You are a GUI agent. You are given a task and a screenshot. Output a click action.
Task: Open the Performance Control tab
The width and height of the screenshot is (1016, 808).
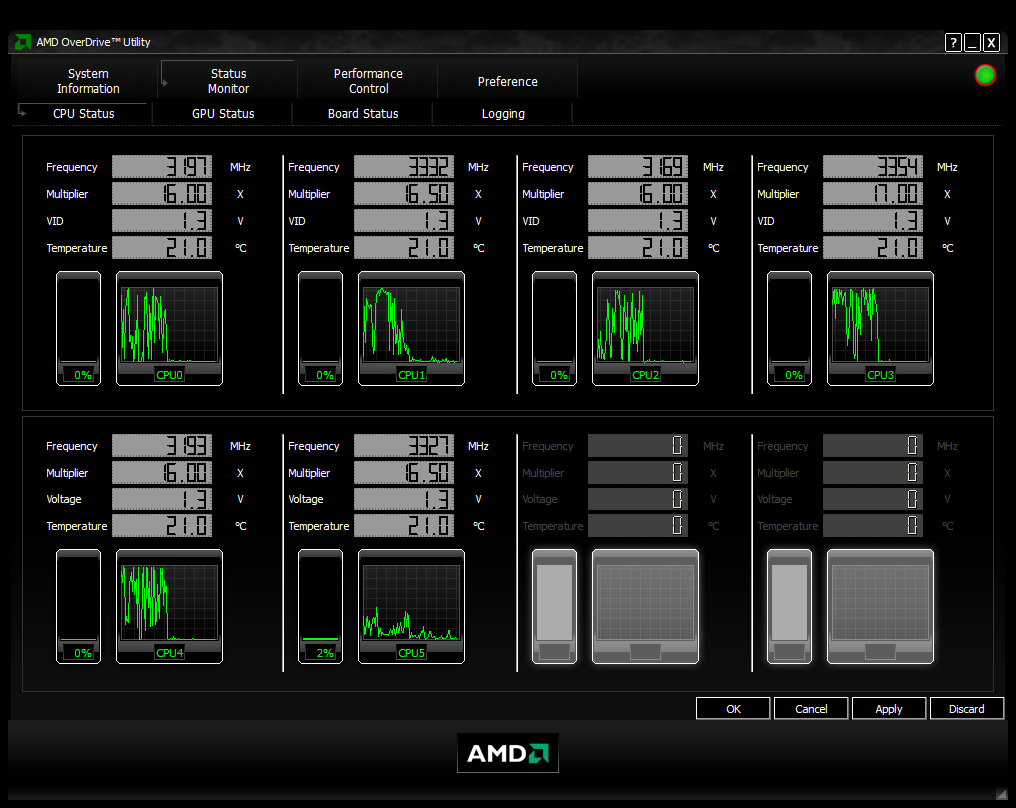pyautogui.click(x=368, y=81)
